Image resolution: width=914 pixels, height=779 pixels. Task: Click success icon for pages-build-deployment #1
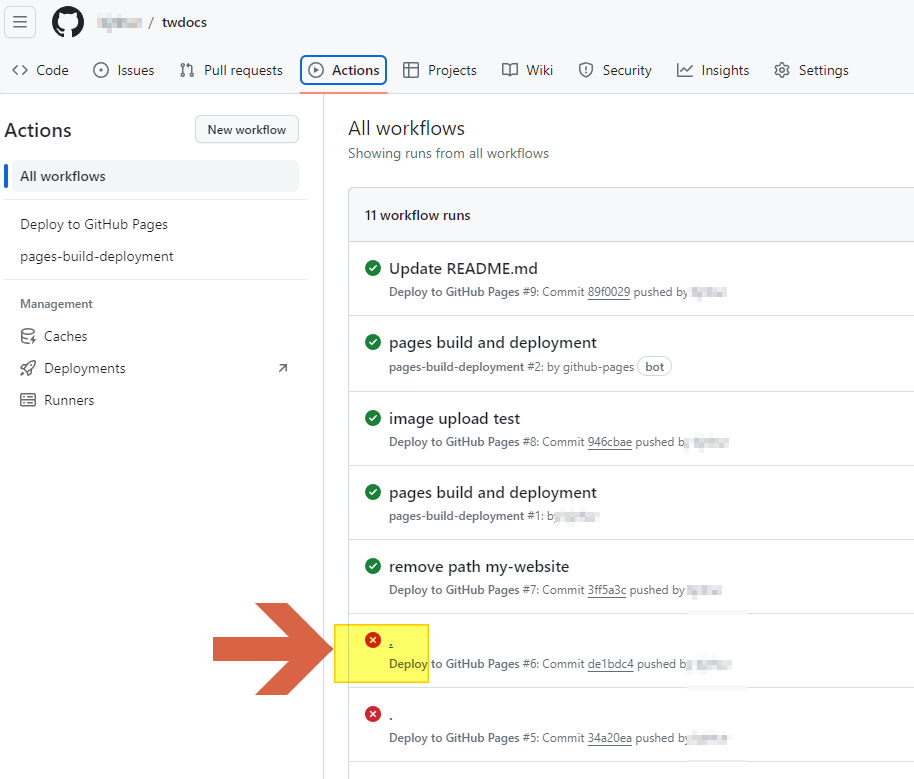(372, 492)
